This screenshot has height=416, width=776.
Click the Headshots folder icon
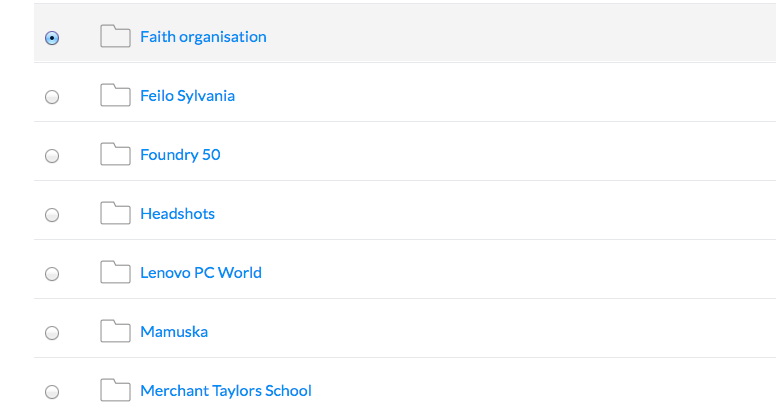tap(115, 213)
